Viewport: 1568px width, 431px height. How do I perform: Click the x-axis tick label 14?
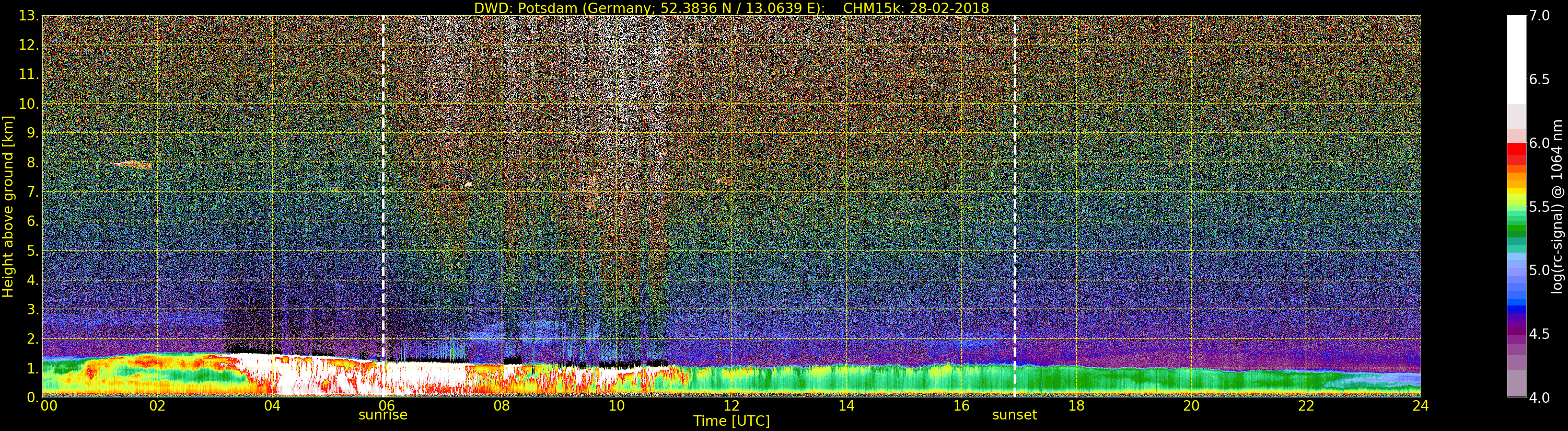[846, 405]
